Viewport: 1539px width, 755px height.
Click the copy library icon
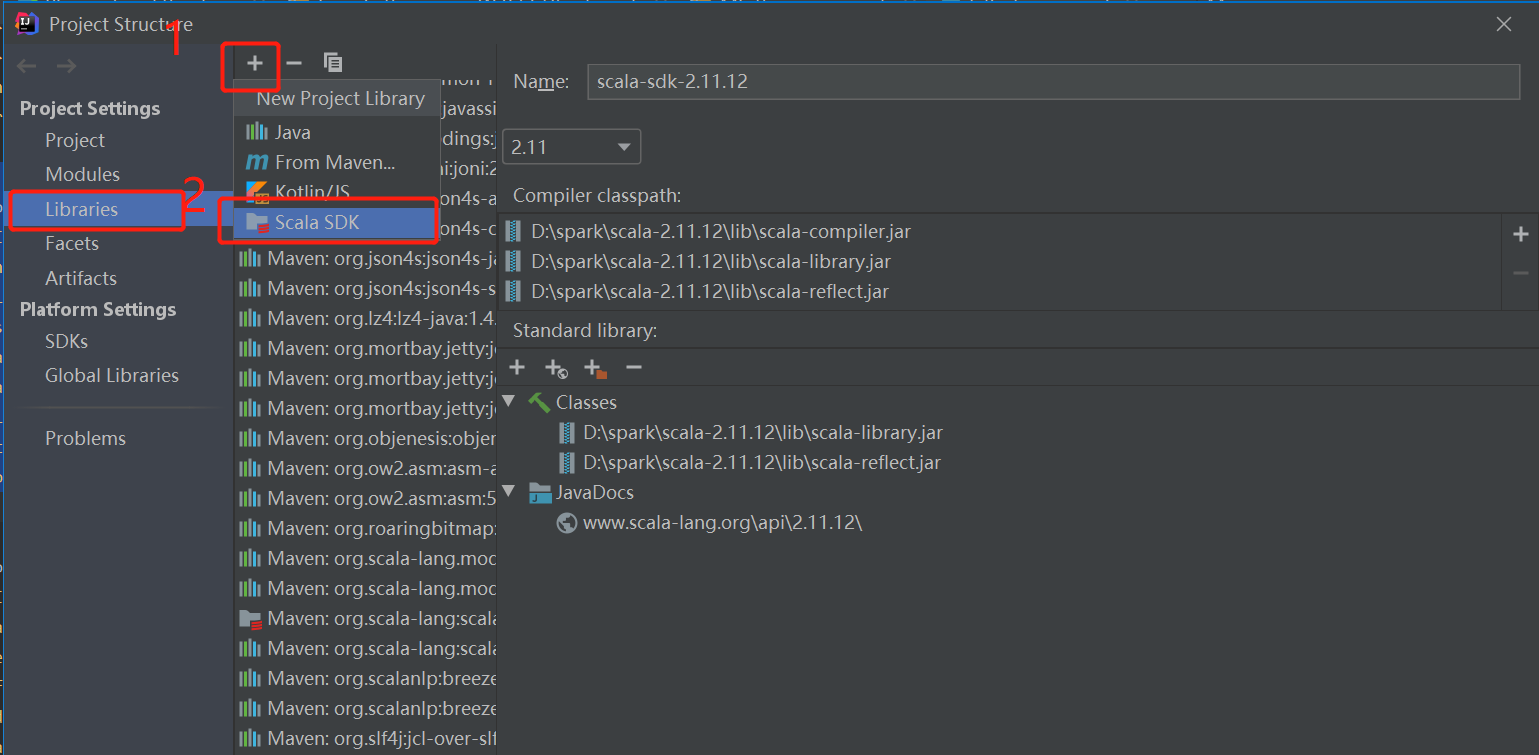point(333,63)
